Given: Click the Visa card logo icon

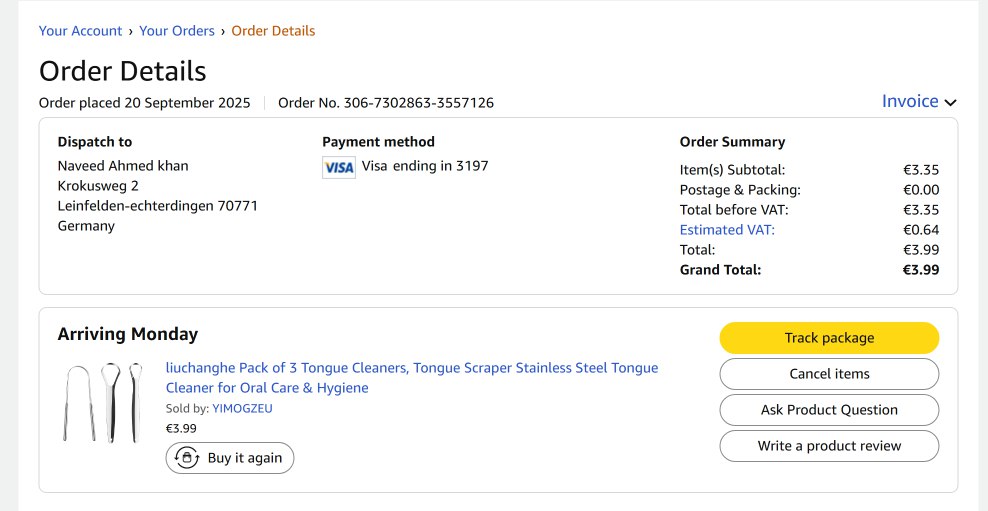Looking at the screenshot, I should [339, 167].
